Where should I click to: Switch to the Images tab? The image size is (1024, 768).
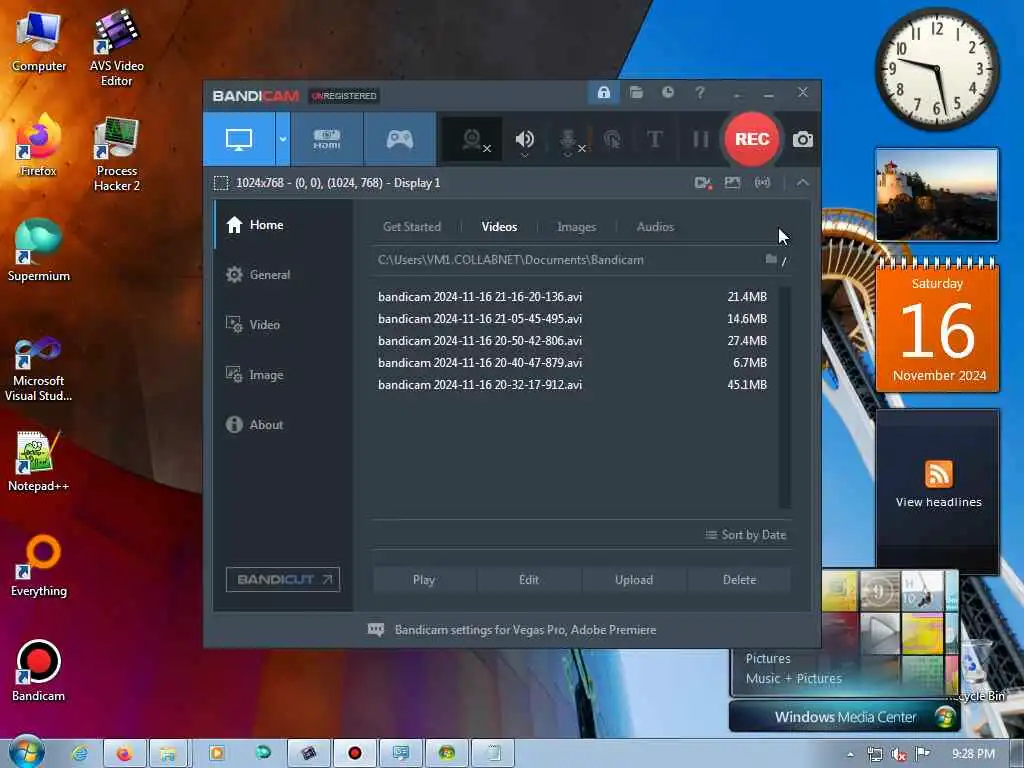[x=576, y=227]
